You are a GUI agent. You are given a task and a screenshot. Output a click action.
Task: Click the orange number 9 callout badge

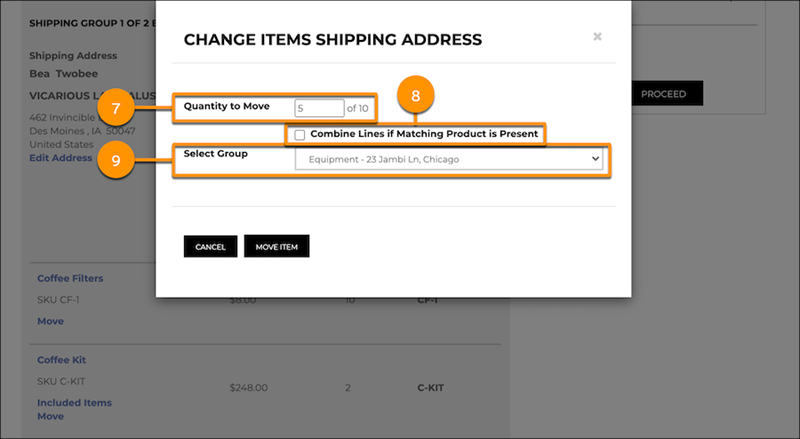point(116,161)
